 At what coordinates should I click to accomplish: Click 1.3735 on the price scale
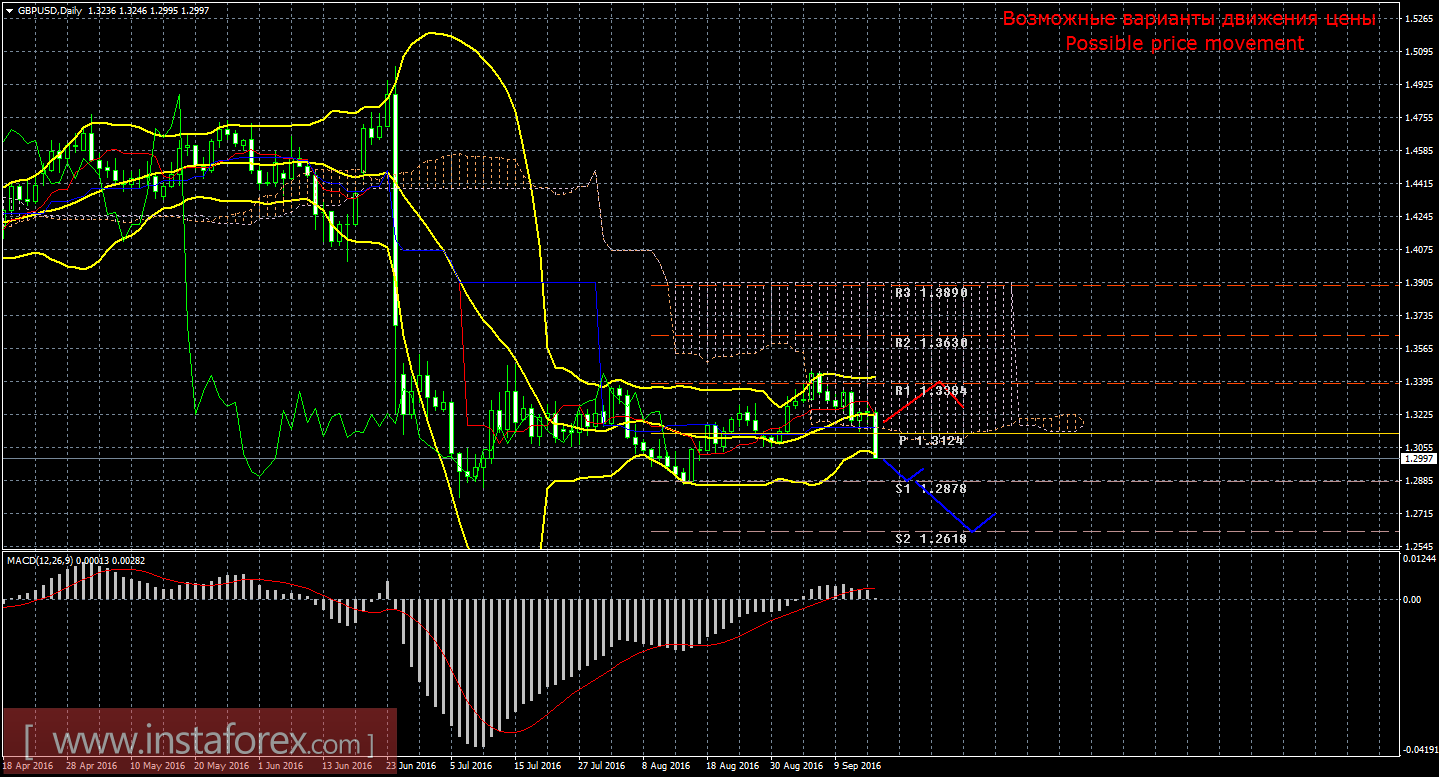[1418, 316]
